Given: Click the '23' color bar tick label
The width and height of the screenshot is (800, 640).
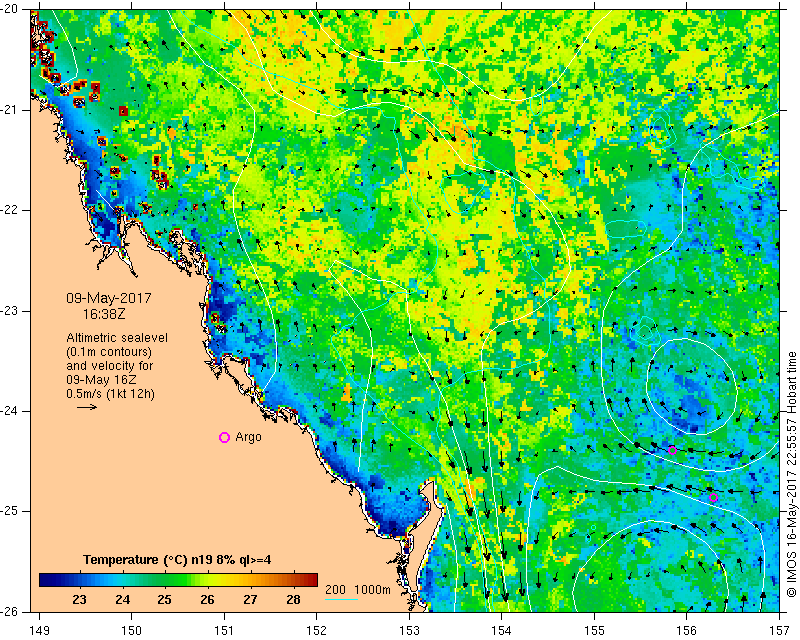Looking at the screenshot, I should coord(80,600).
